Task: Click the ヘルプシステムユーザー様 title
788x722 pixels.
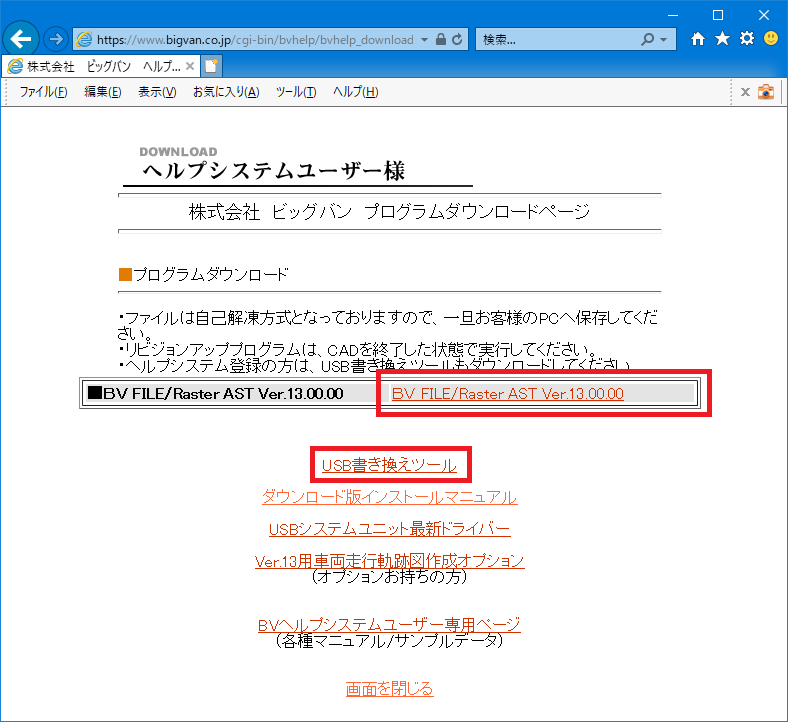Action: (273, 171)
